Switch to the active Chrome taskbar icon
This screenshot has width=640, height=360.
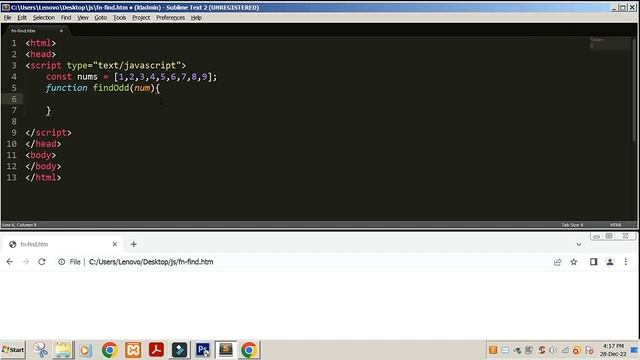click(x=249, y=350)
